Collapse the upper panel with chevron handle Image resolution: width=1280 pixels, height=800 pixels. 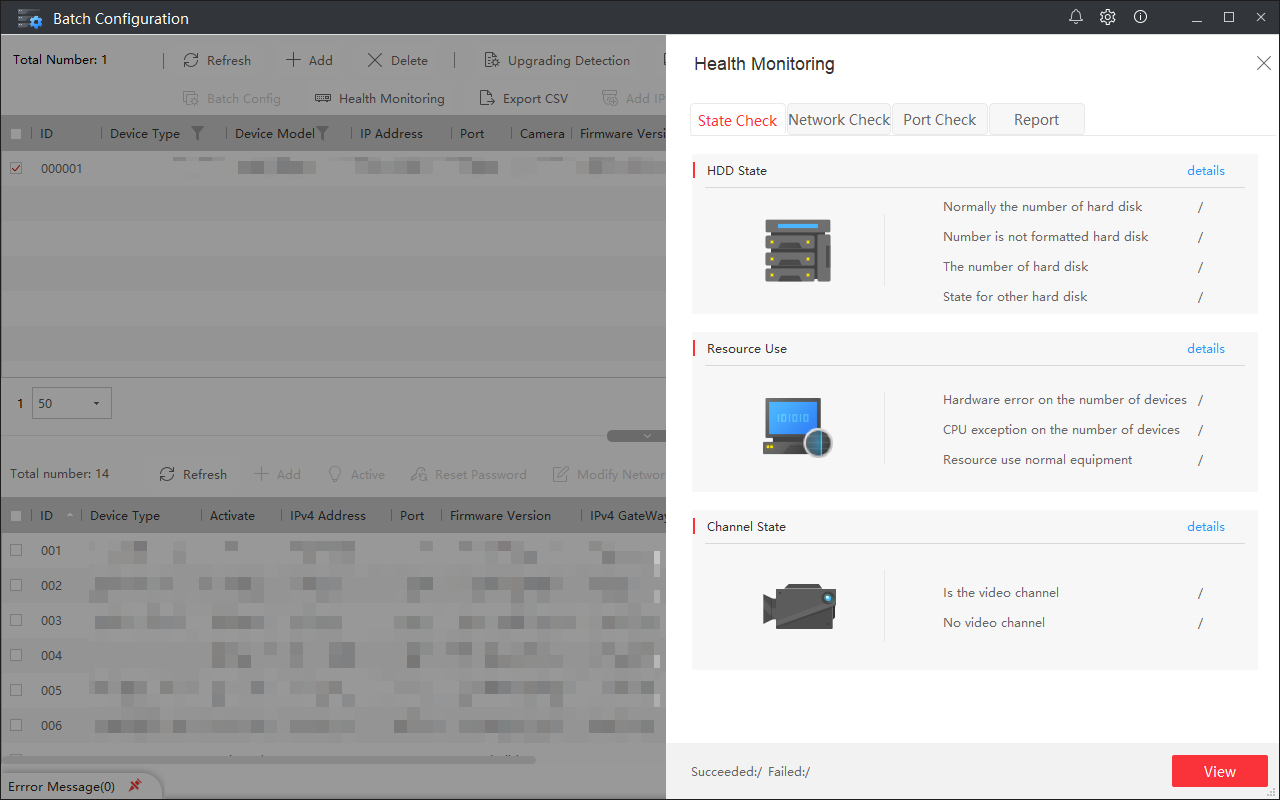(x=647, y=436)
